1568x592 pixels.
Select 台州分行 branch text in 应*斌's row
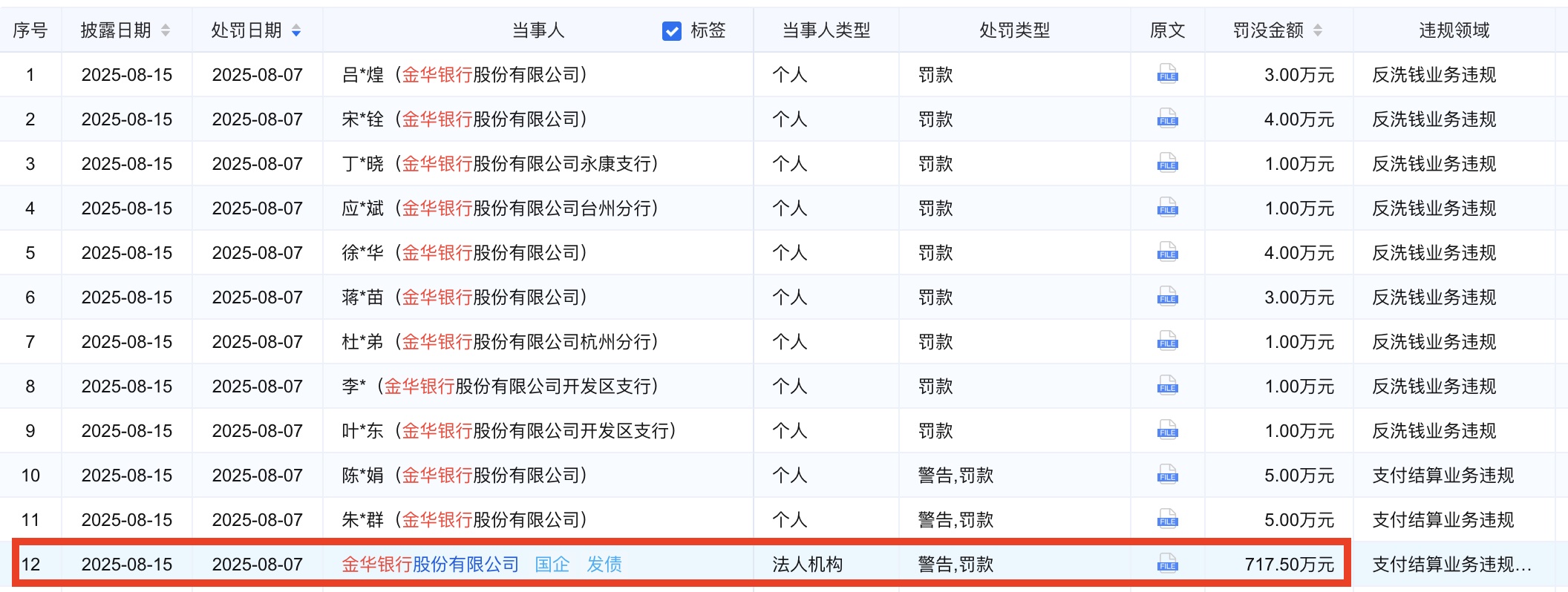point(615,208)
